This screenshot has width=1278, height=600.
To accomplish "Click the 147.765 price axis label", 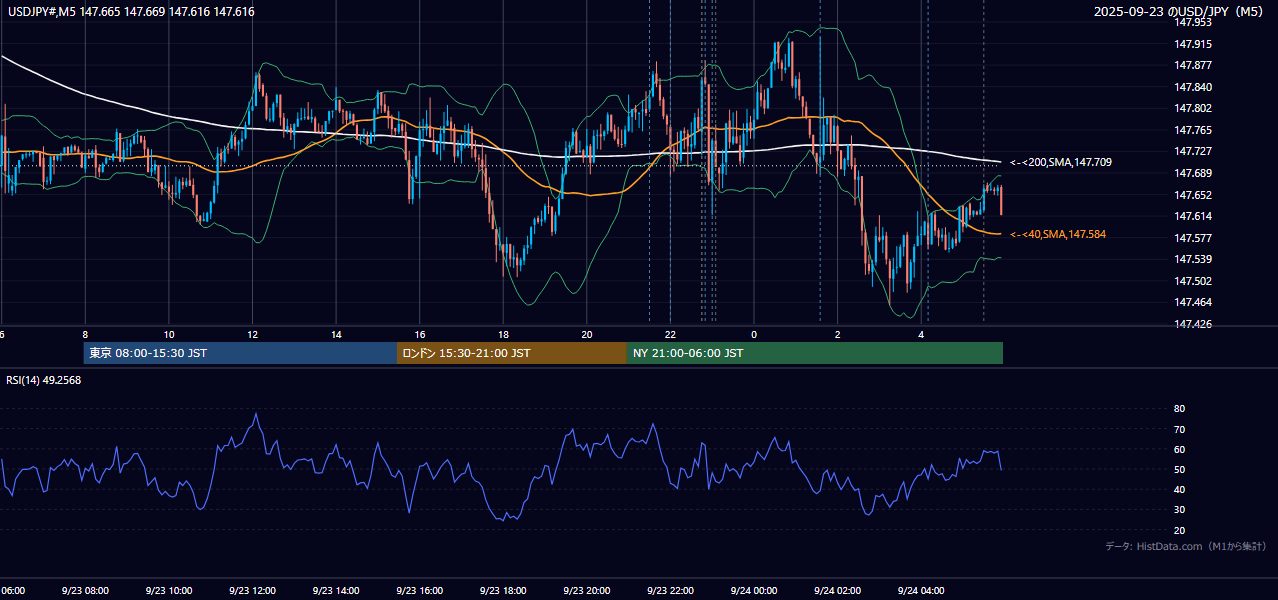I will tap(1194, 130).
